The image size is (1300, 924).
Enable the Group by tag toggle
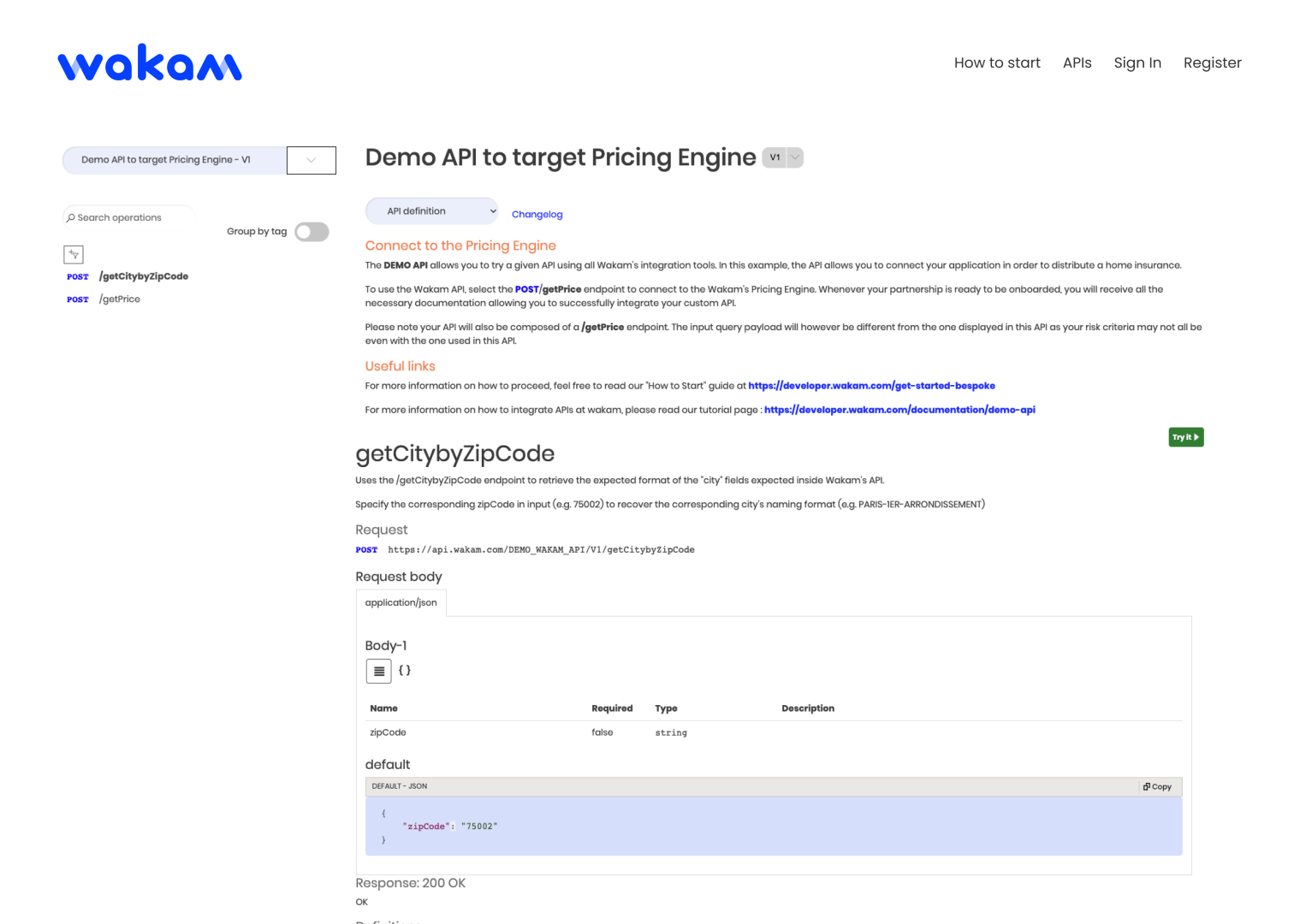pos(312,231)
